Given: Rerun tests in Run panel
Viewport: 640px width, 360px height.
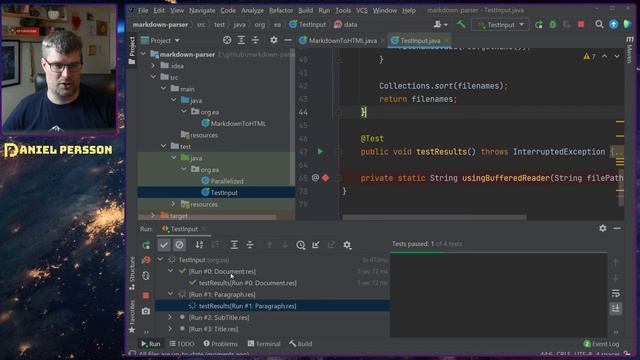Looking at the screenshot, I should 146,245.
